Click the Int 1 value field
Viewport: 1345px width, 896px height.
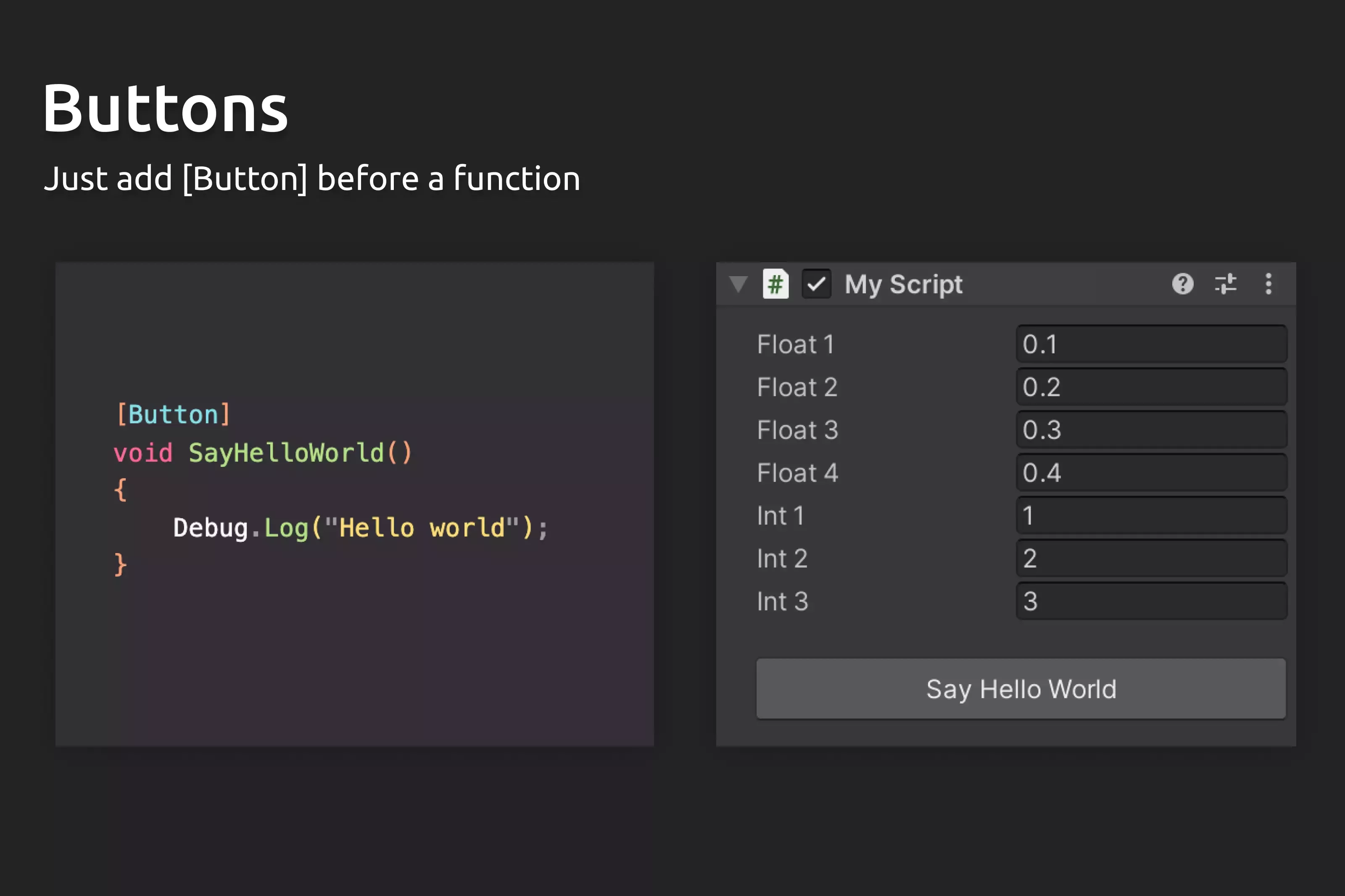coord(1151,515)
